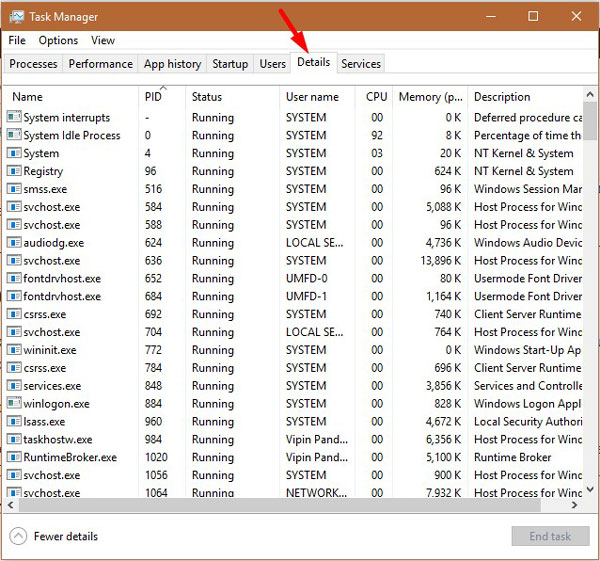
Task: Open the Options menu
Action: (58, 40)
